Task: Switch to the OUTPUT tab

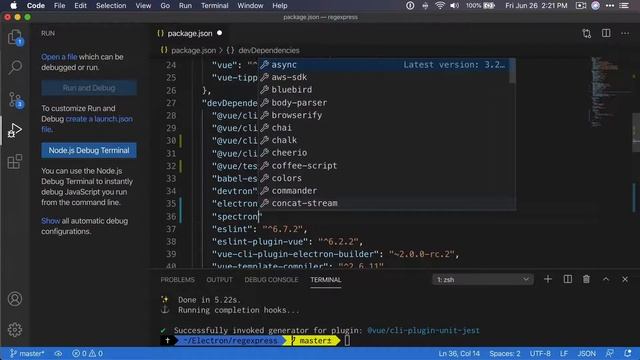Action: (219, 280)
